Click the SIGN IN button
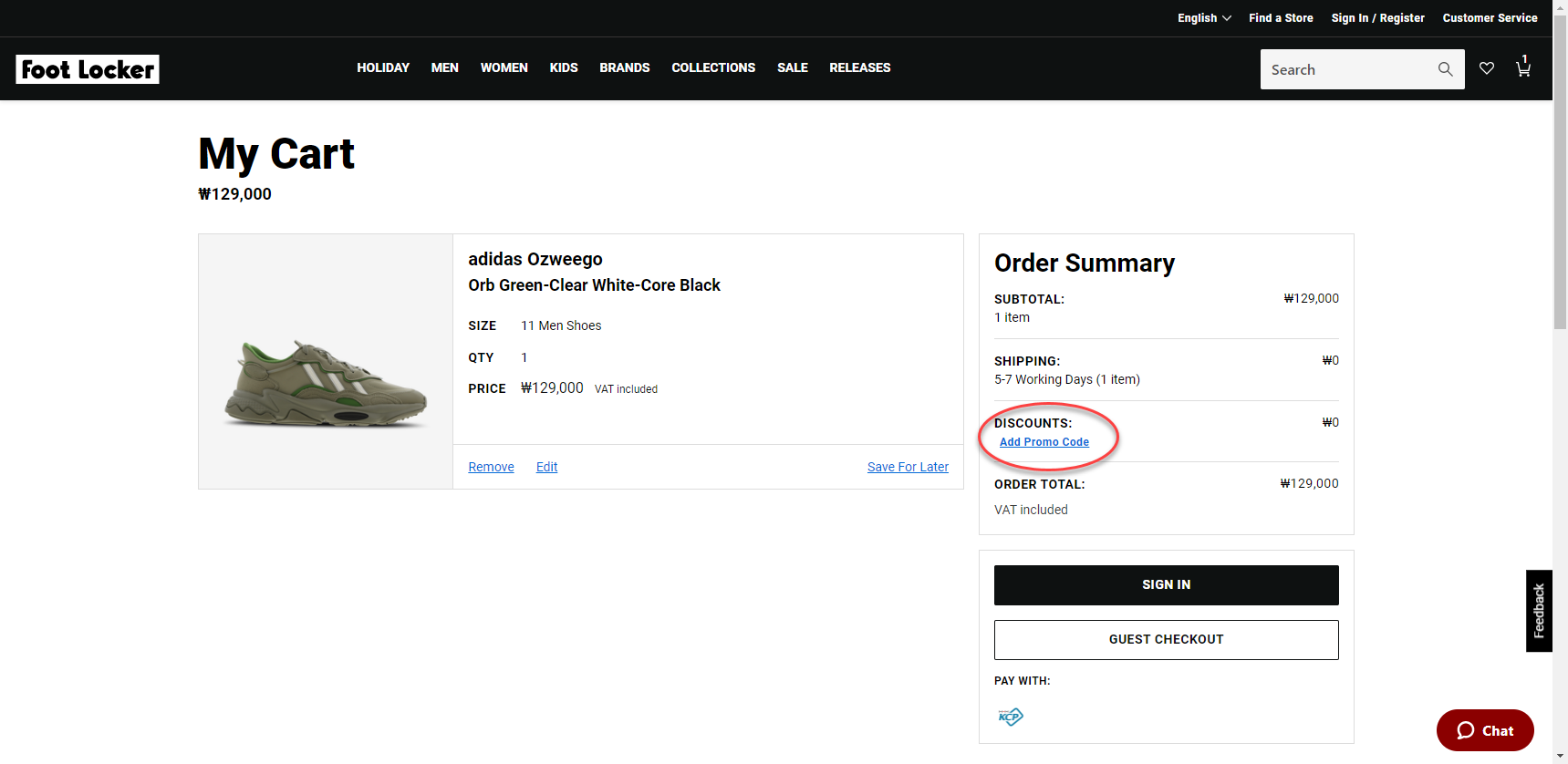 (x=1167, y=585)
